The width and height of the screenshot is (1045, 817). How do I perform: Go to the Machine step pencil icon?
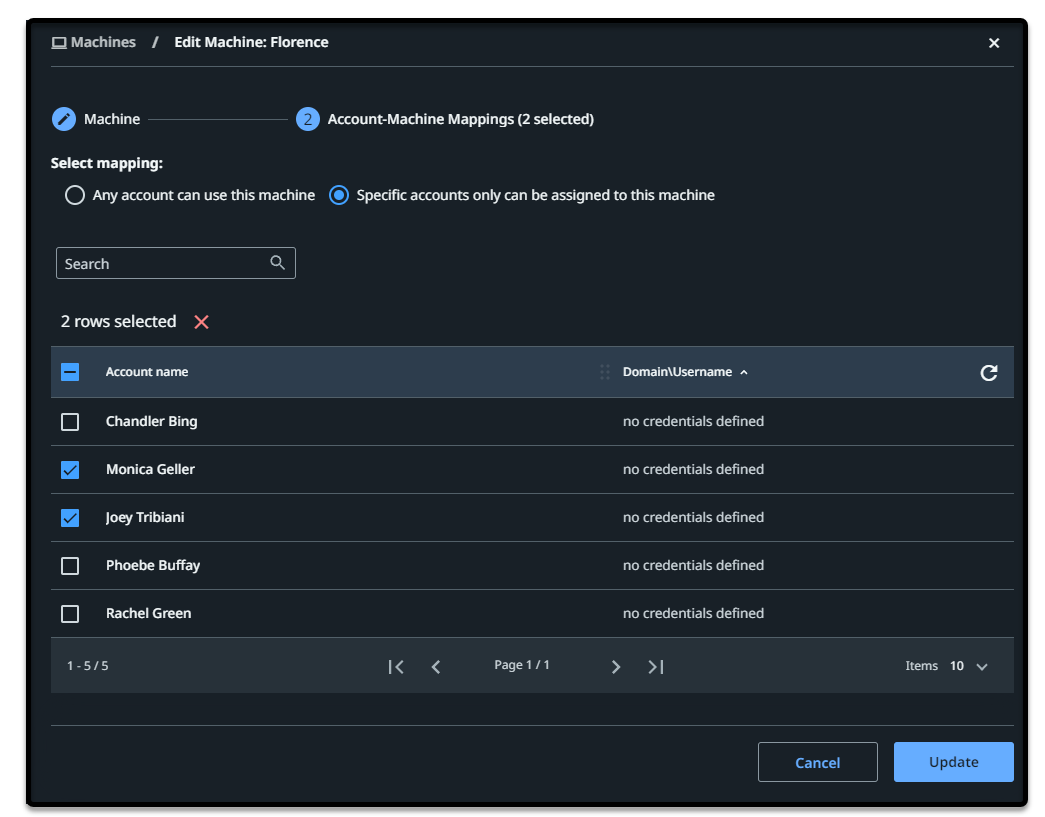coord(64,119)
